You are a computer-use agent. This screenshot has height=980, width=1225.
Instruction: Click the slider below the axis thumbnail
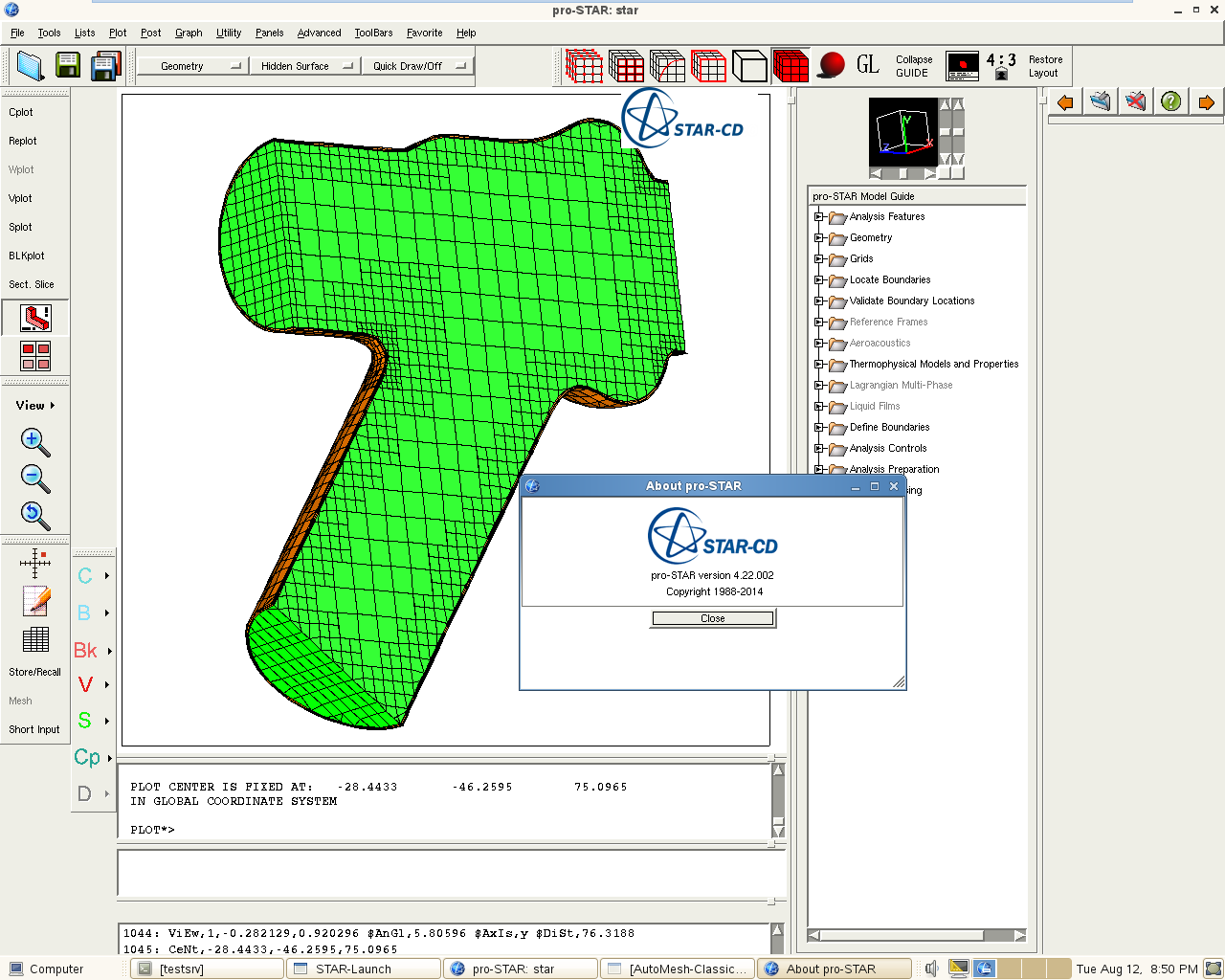[x=902, y=173]
